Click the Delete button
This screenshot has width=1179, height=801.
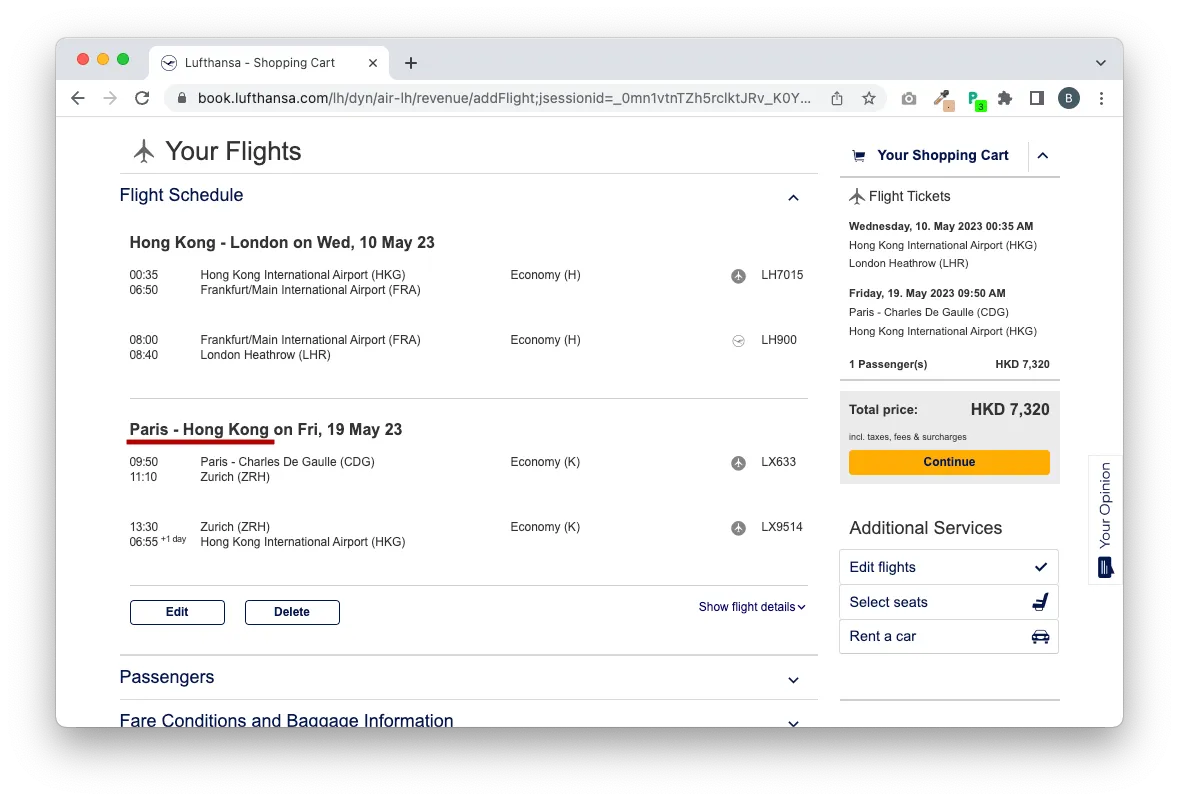coord(292,612)
